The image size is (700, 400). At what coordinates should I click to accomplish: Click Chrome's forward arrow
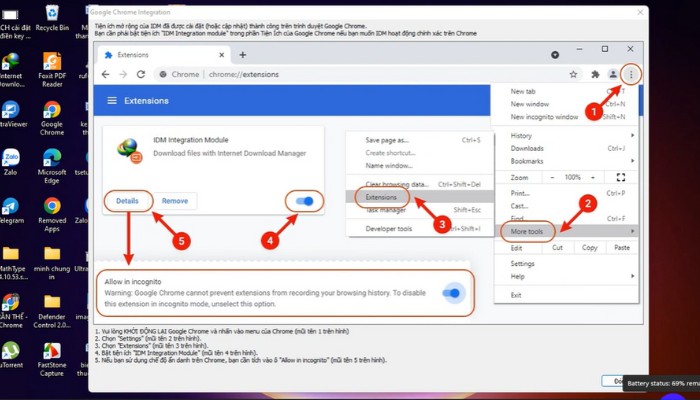click(123, 74)
